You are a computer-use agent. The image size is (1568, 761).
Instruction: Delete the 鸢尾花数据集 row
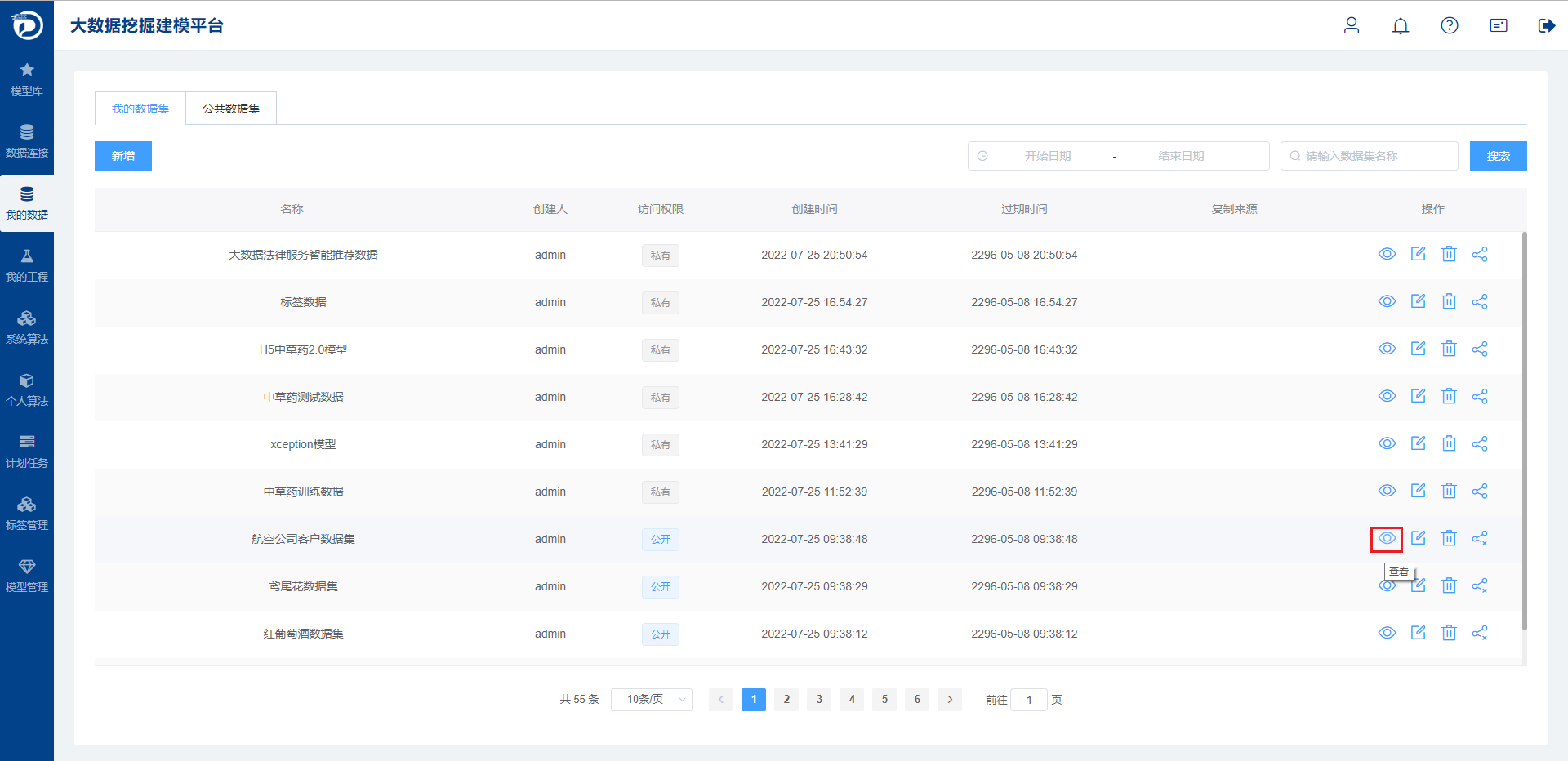1449,585
